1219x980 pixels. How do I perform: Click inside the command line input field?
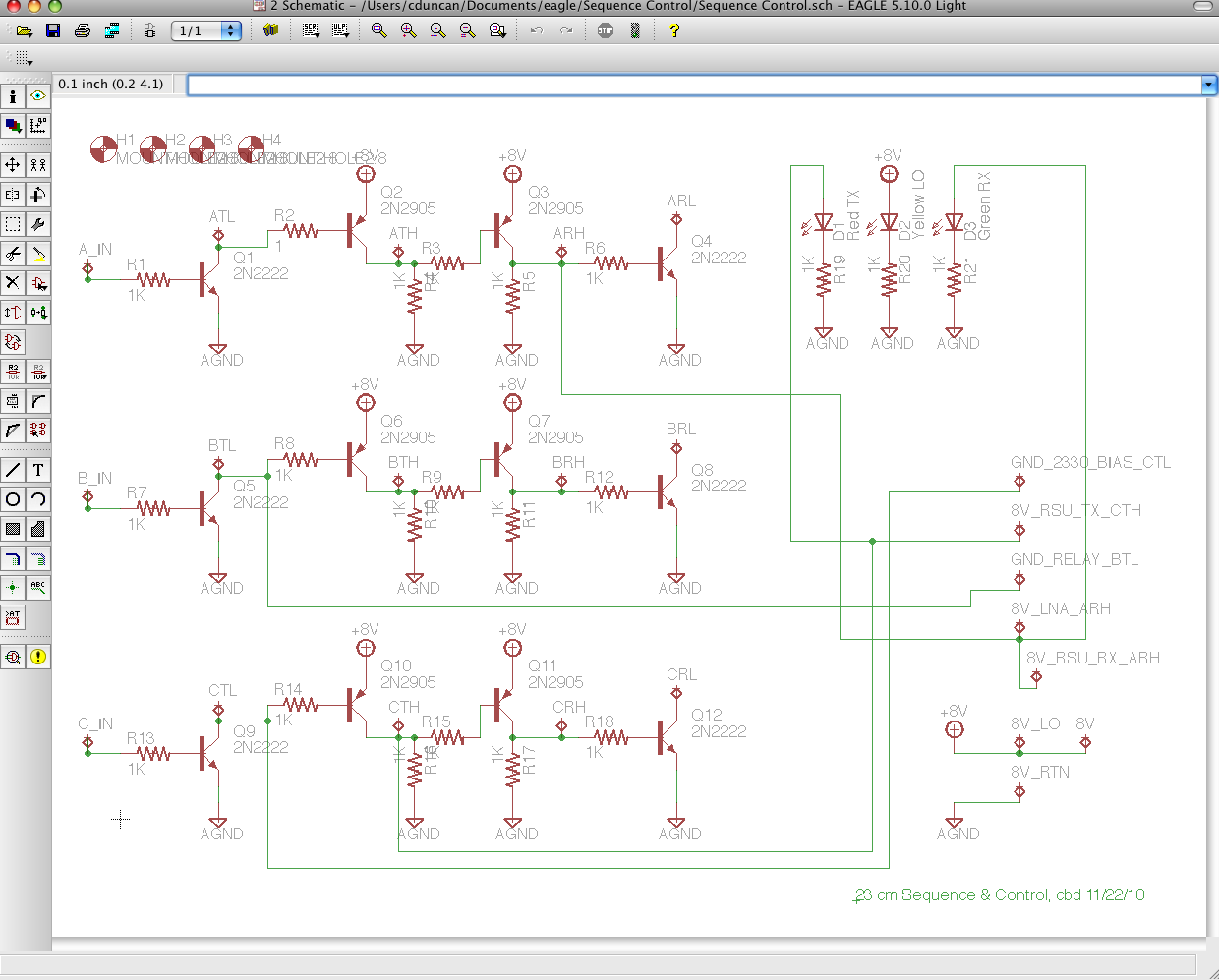[695, 85]
